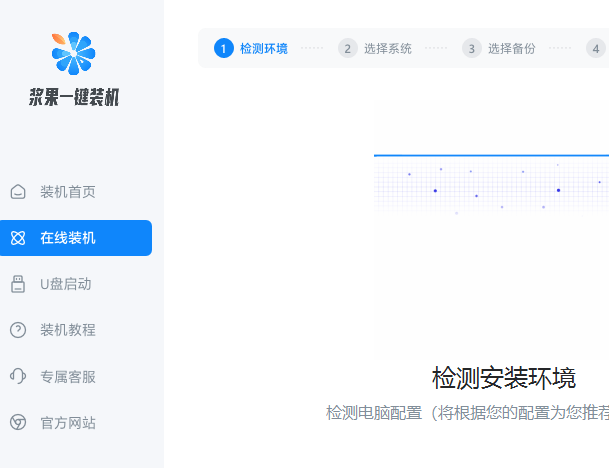The image size is (609, 468).
Task: Click the question mark icon for 装机教程
Action: click(17, 330)
